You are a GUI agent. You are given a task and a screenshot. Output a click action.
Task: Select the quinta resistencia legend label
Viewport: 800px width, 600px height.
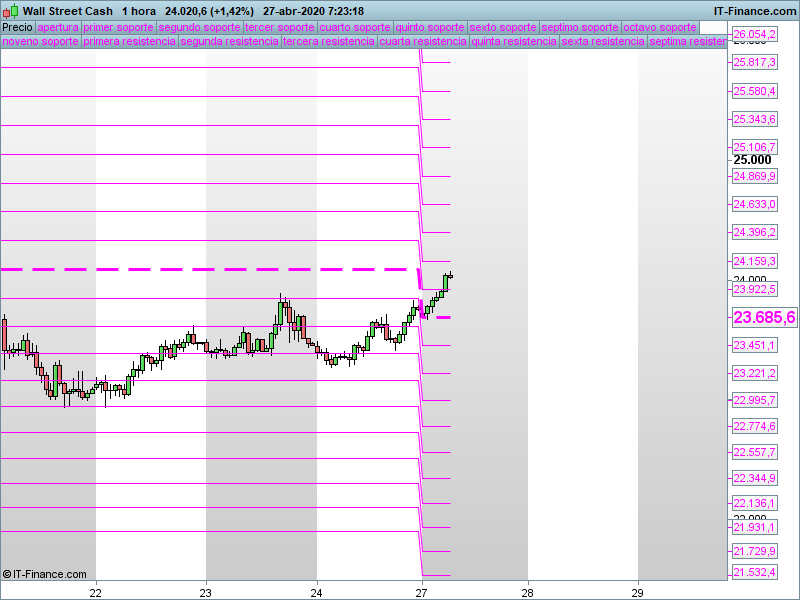click(514, 41)
